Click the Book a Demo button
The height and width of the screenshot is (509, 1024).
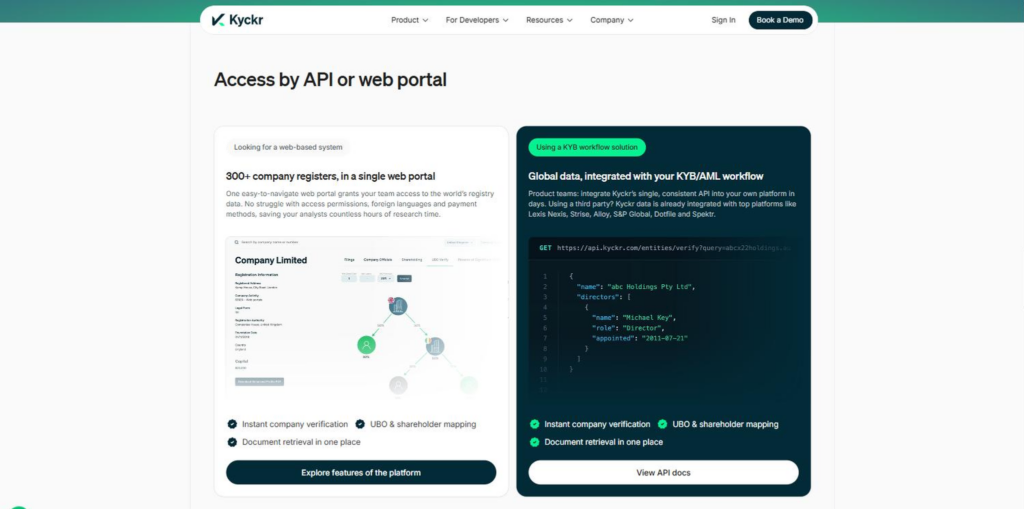tap(780, 20)
